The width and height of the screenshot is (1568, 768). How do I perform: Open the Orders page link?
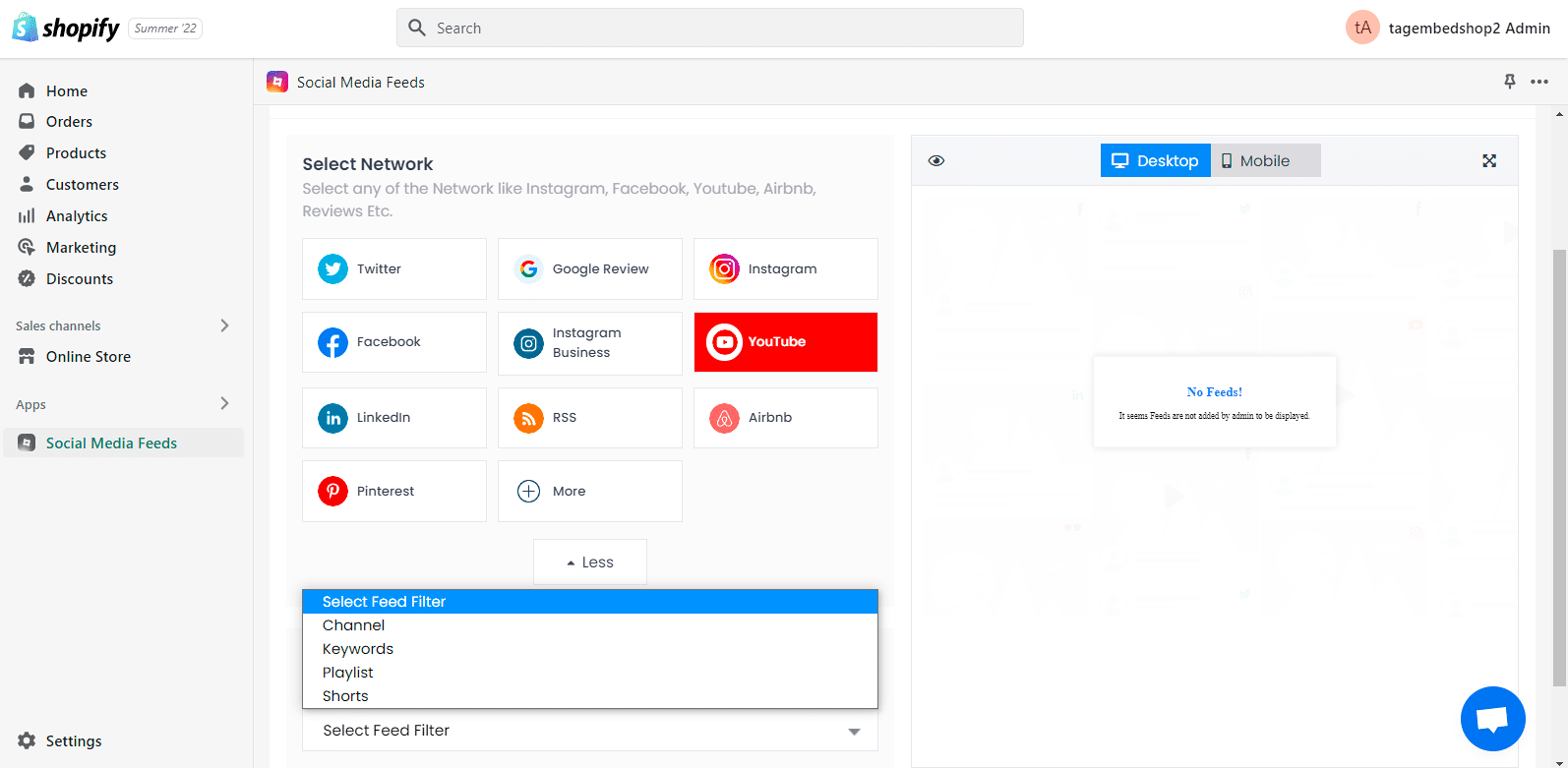pyautogui.click(x=69, y=121)
